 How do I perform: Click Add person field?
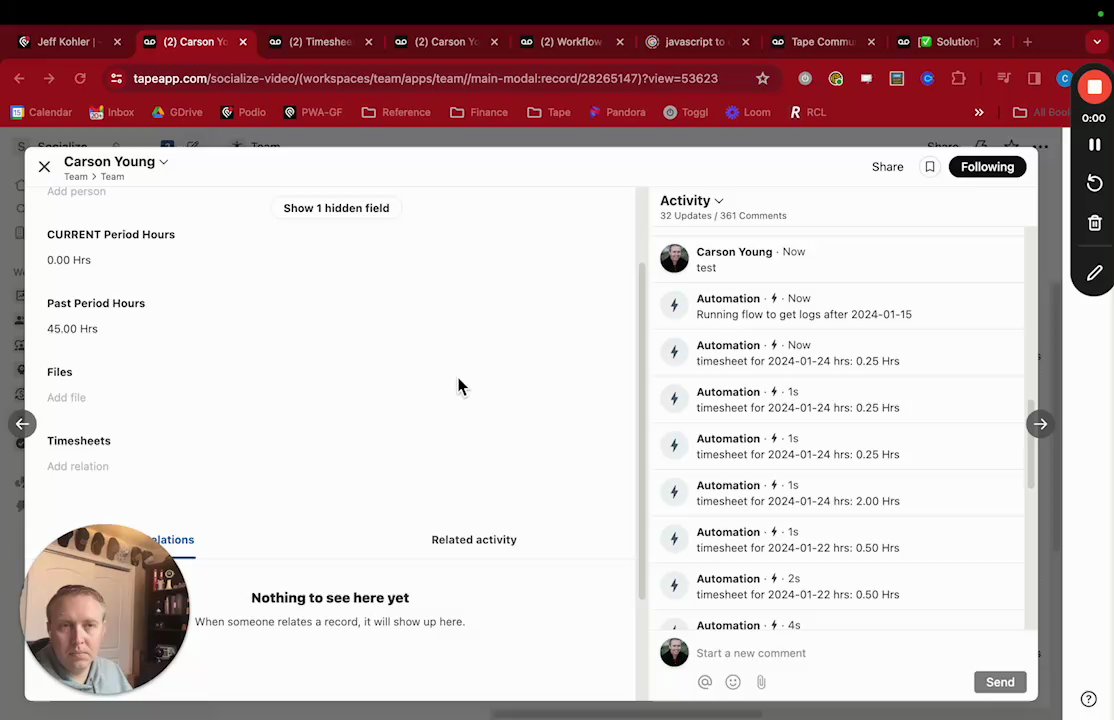point(76,192)
